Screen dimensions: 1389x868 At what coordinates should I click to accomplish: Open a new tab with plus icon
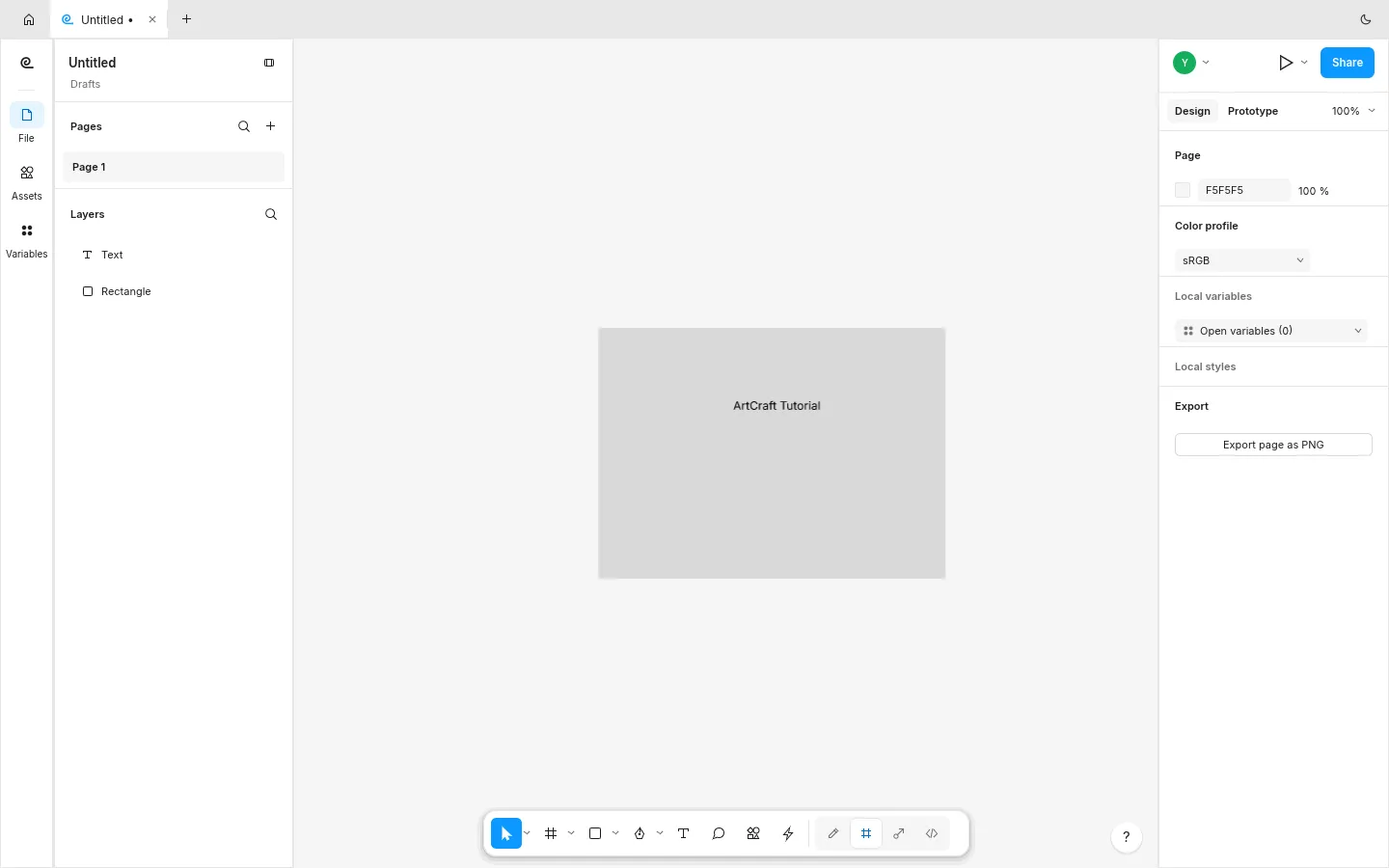click(187, 19)
